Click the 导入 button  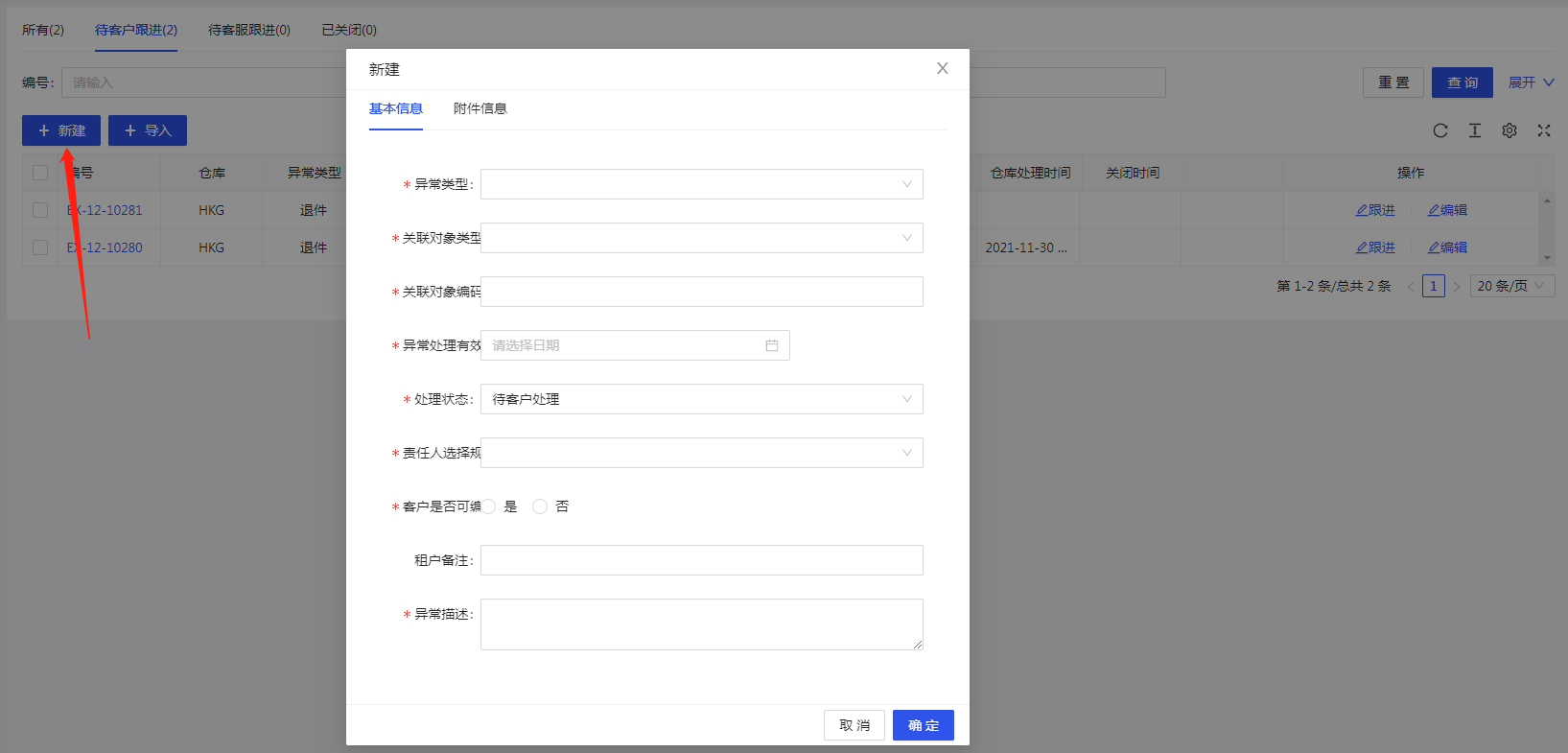pos(148,130)
